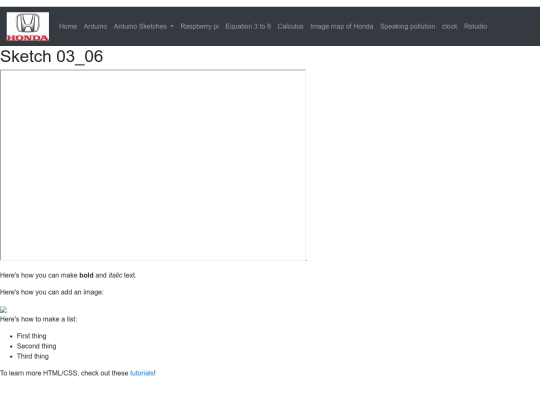Open the Calculus nav link
Screen dimensions: 540x405
tap(291, 27)
